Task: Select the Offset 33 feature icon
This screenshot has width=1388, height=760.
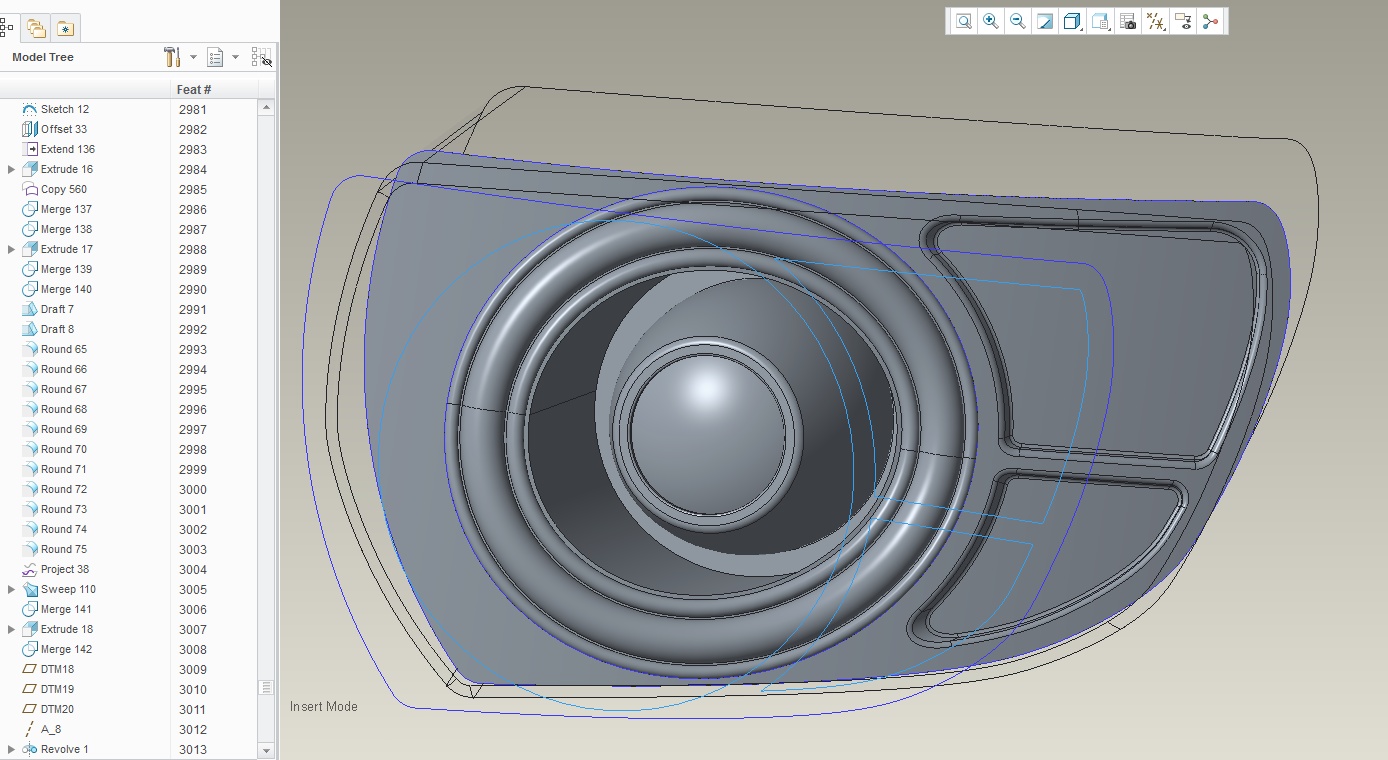Action: 29,129
